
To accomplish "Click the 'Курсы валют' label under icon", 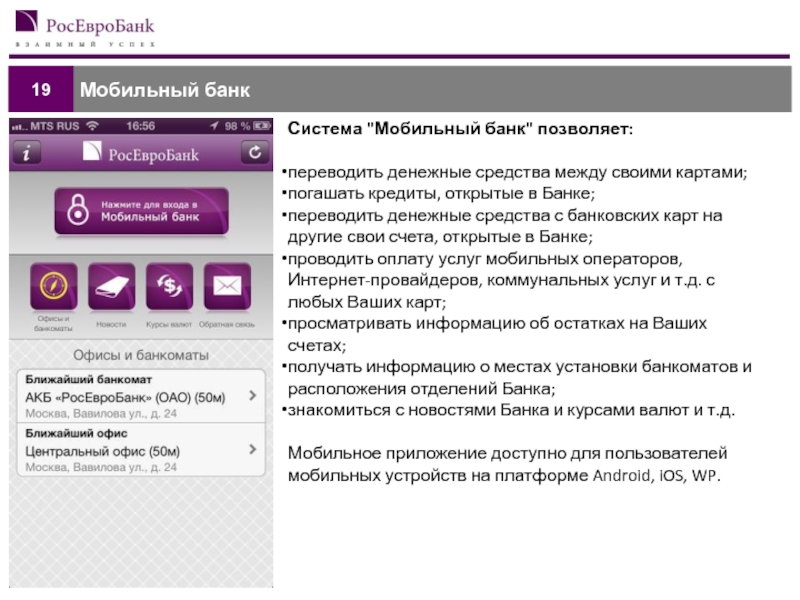I will coord(169,324).
